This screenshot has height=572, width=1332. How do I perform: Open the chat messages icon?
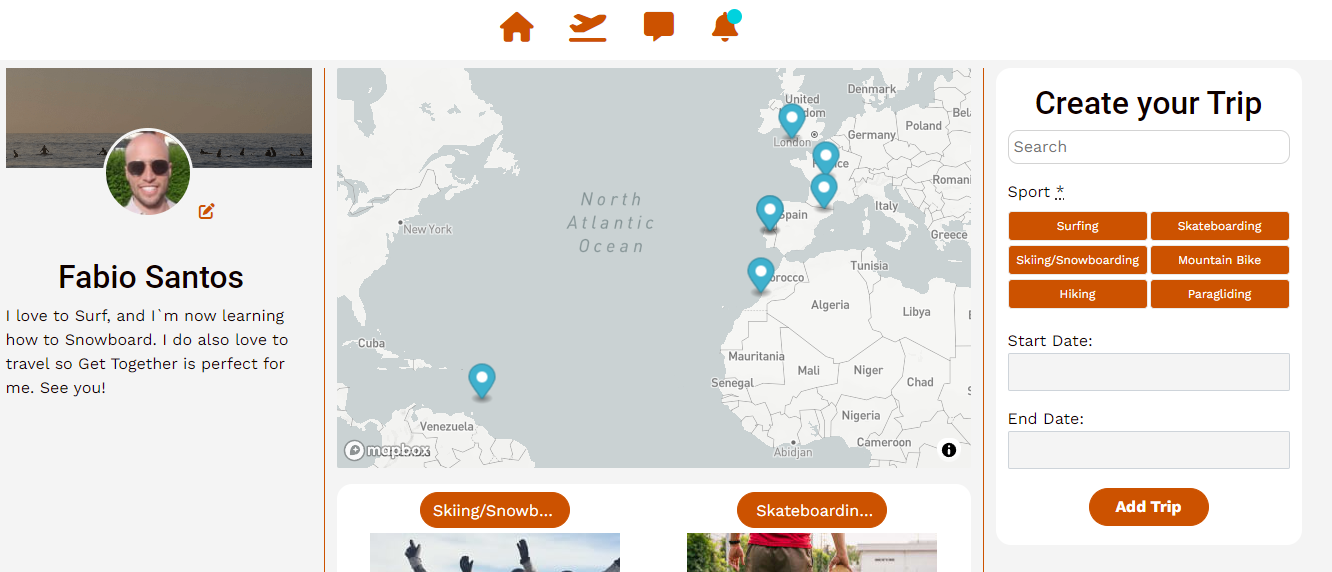tap(658, 27)
